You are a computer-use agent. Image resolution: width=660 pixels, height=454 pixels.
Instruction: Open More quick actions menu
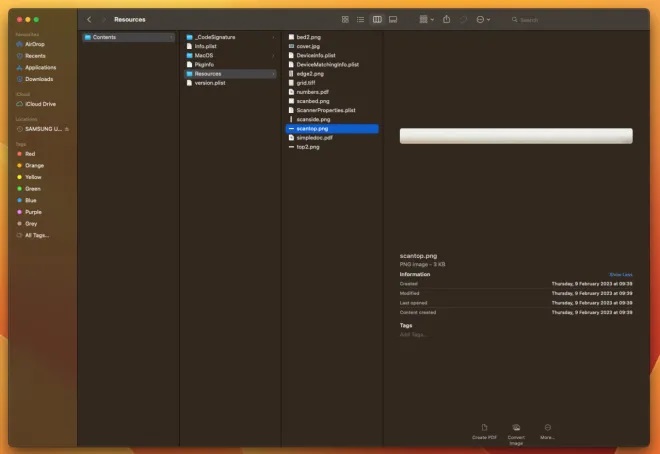click(547, 431)
